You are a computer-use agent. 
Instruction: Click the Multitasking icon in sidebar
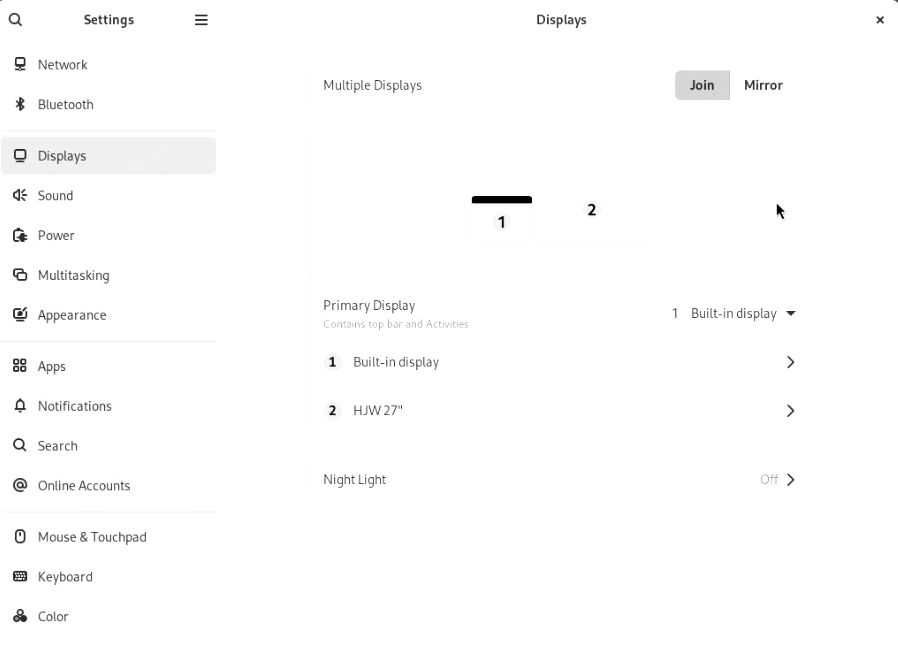(x=20, y=275)
